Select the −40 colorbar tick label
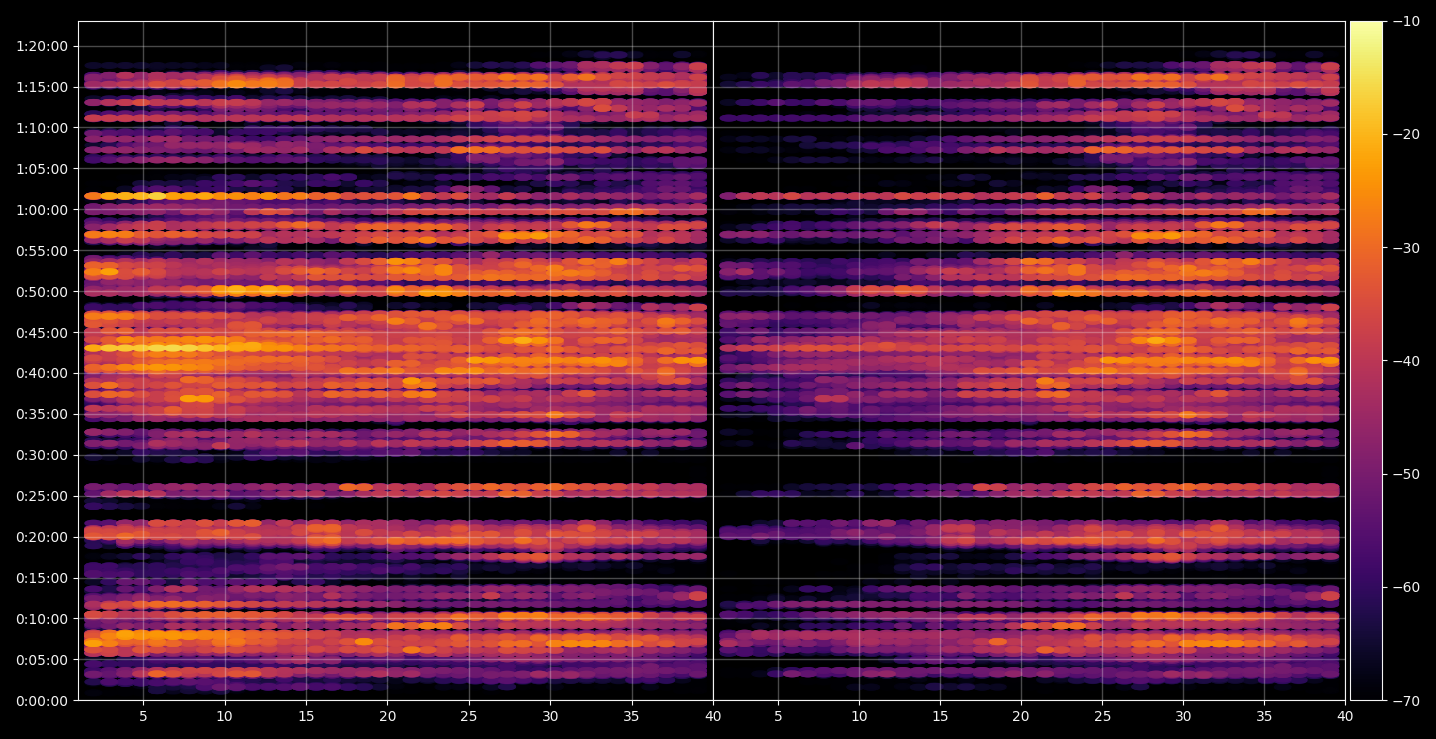This screenshot has height=739, width=1436. (x=1405, y=361)
